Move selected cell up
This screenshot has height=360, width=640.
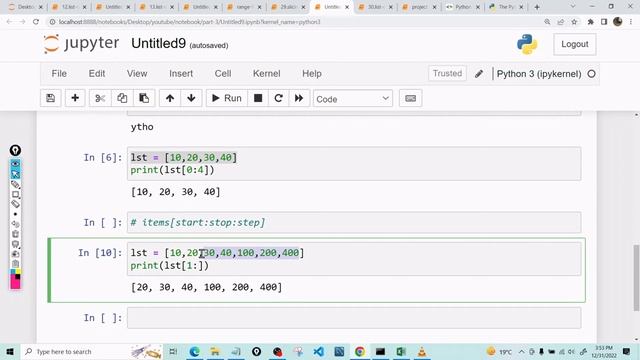170,98
